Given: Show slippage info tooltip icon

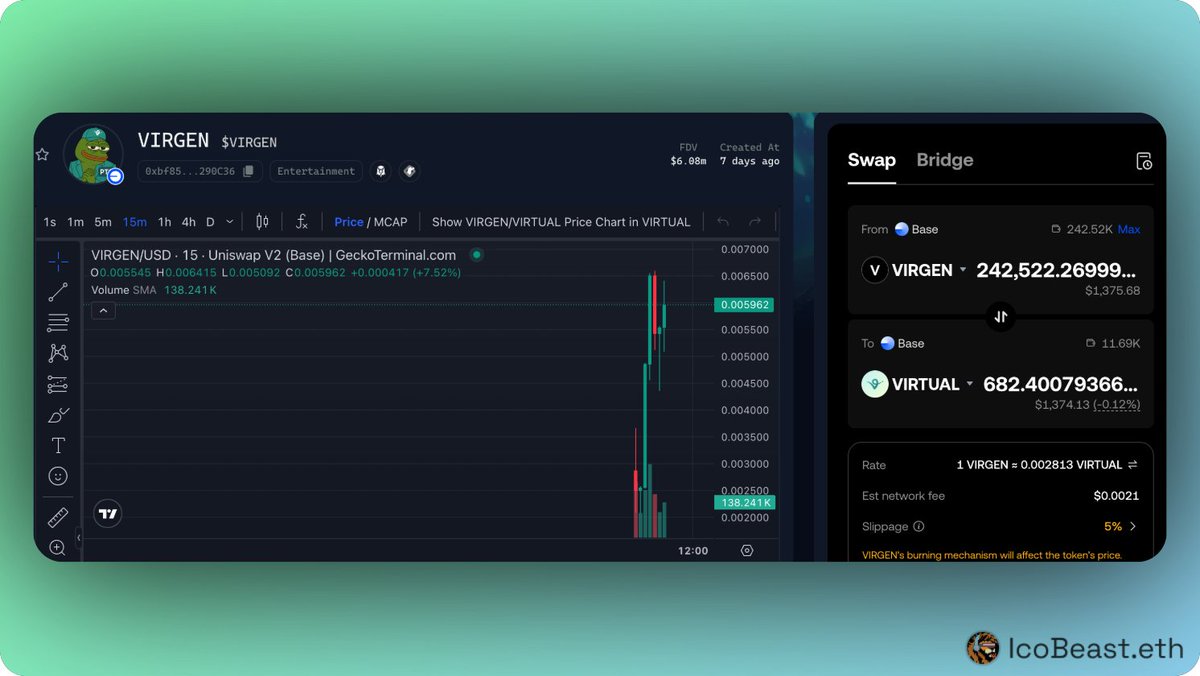Looking at the screenshot, I should pyautogui.click(x=919, y=526).
